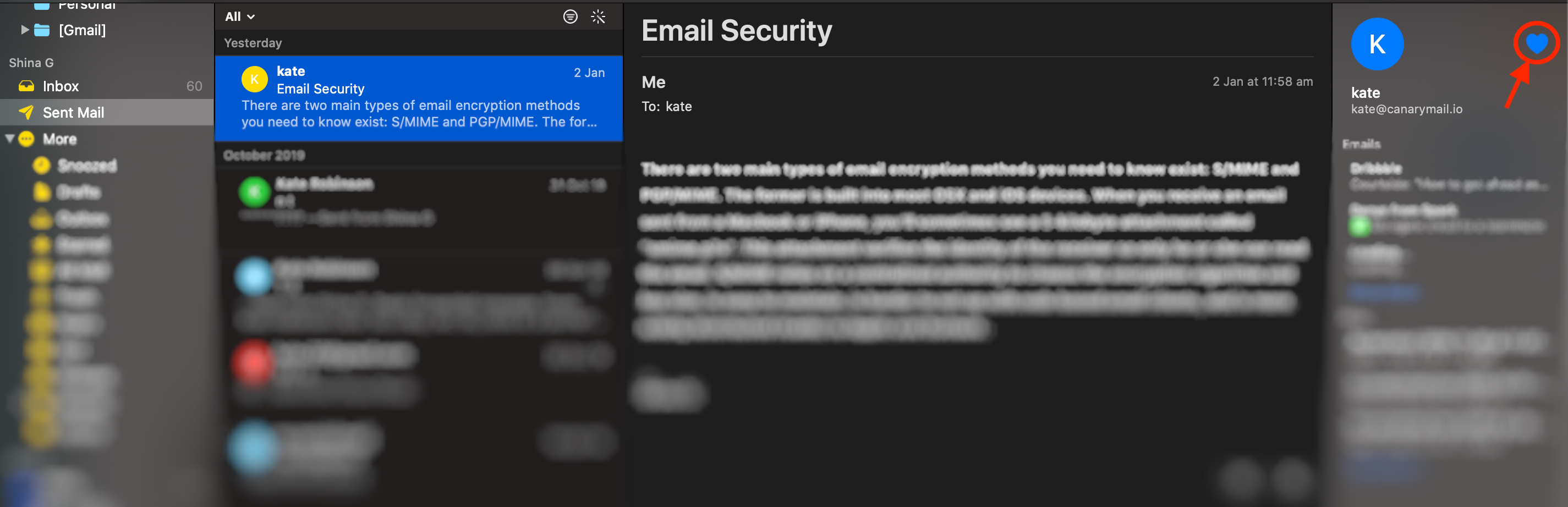Select the Sent Mail folder

click(x=107, y=113)
